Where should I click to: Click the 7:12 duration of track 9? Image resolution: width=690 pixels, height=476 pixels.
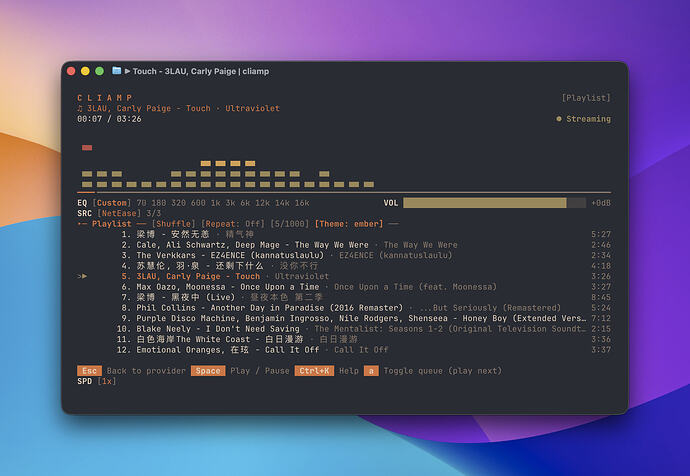pyautogui.click(x=601, y=319)
